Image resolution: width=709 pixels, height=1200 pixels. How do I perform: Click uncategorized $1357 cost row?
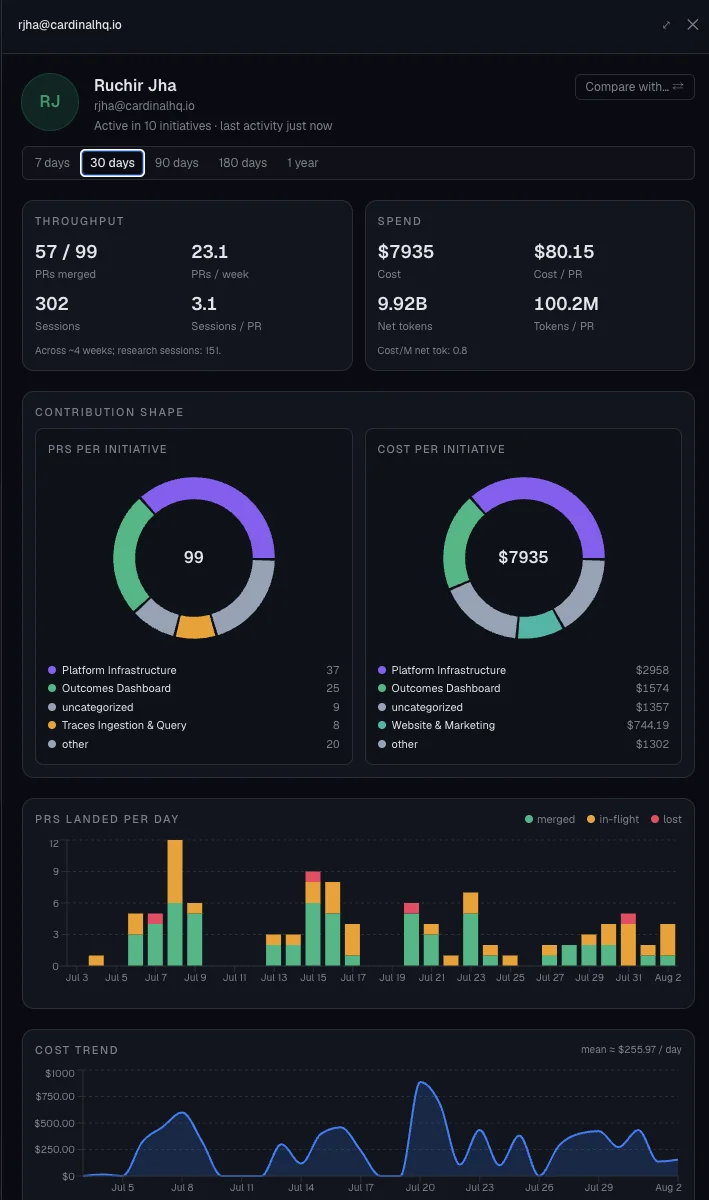tap(523, 707)
